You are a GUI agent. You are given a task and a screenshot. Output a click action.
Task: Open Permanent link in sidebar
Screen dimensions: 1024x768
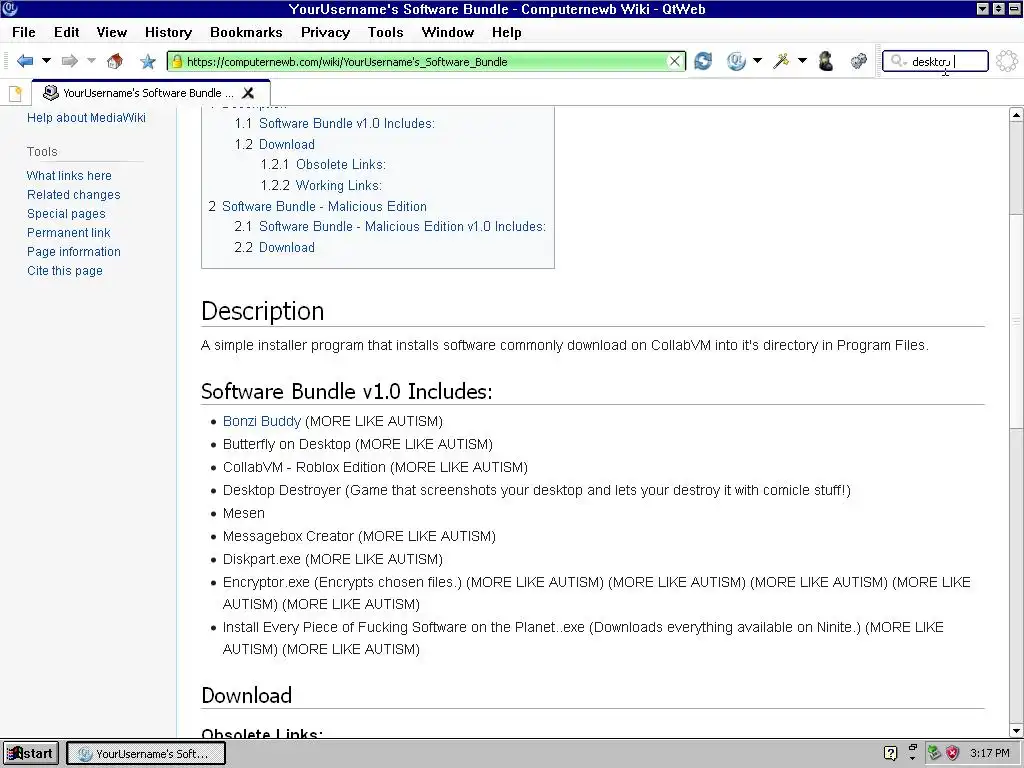69,232
